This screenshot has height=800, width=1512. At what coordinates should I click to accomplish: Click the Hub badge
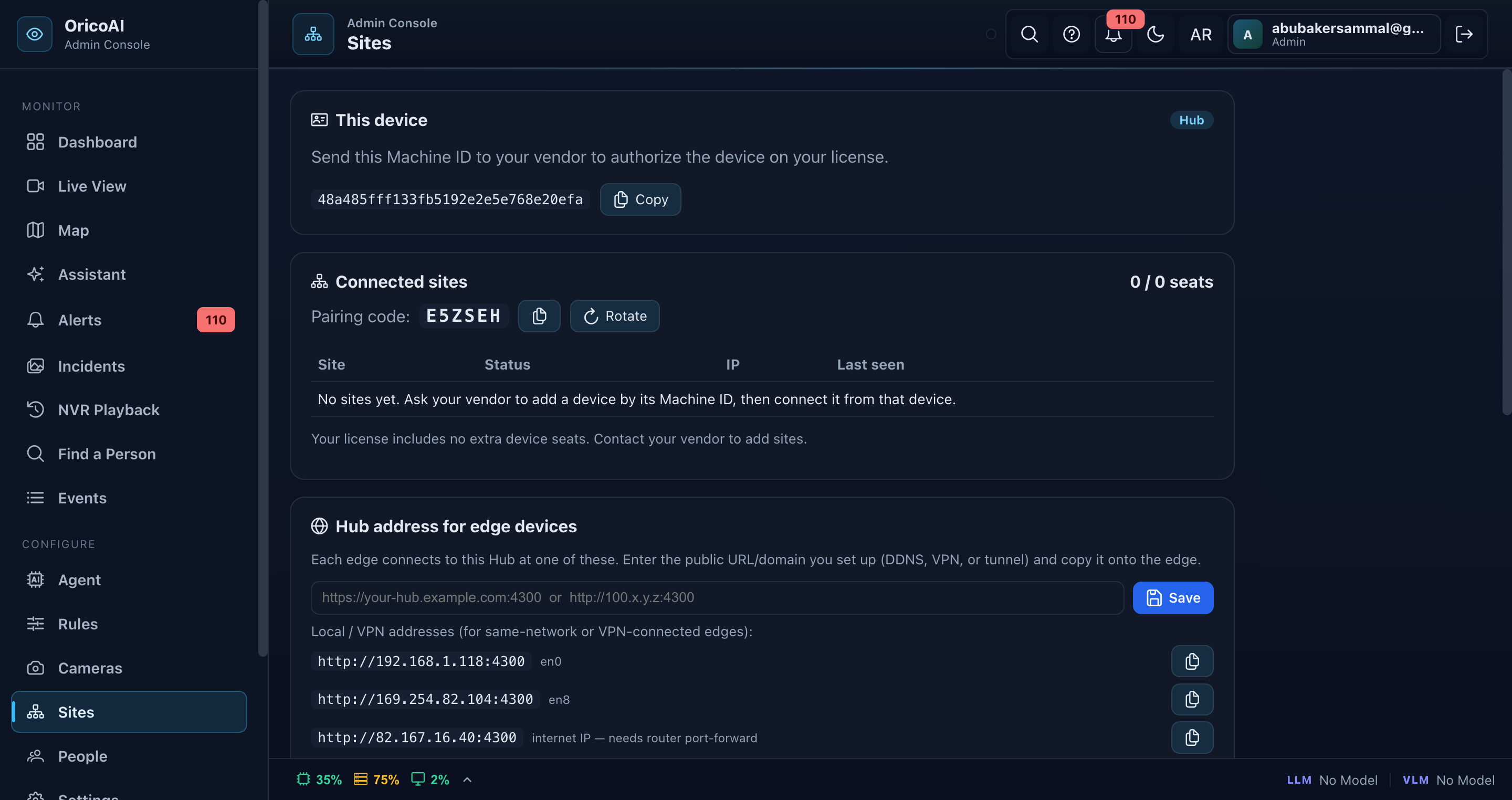click(1192, 120)
